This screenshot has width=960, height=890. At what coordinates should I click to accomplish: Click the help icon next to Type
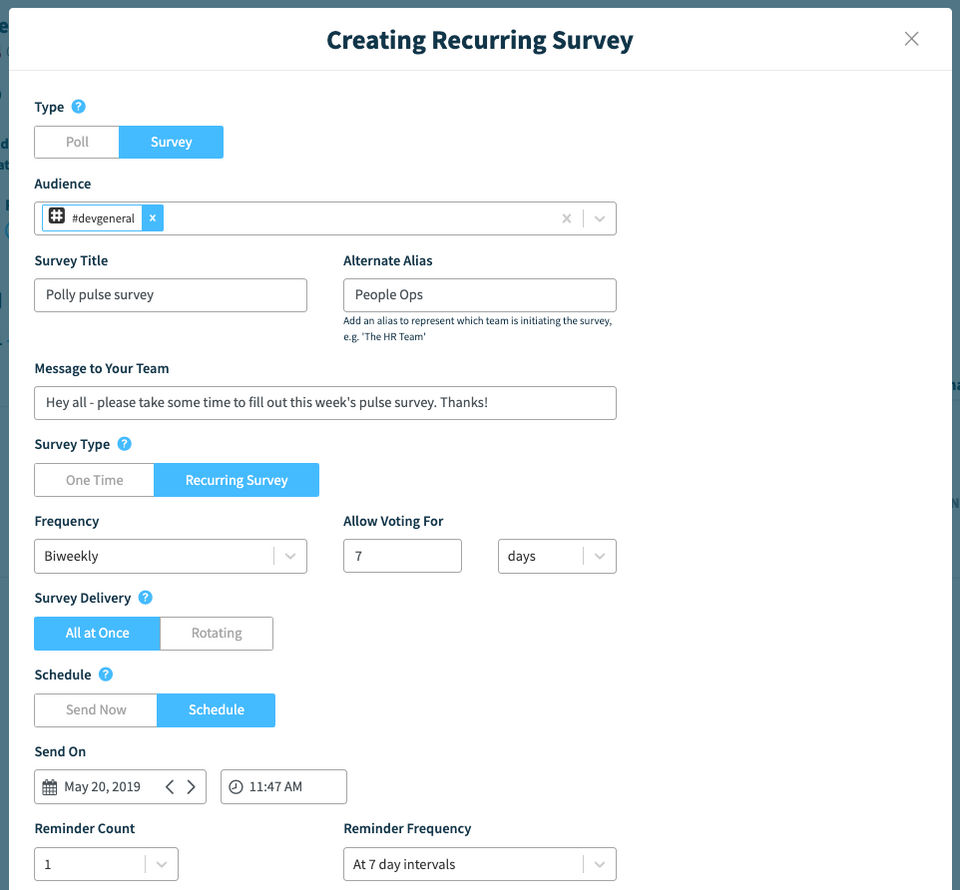click(79, 107)
